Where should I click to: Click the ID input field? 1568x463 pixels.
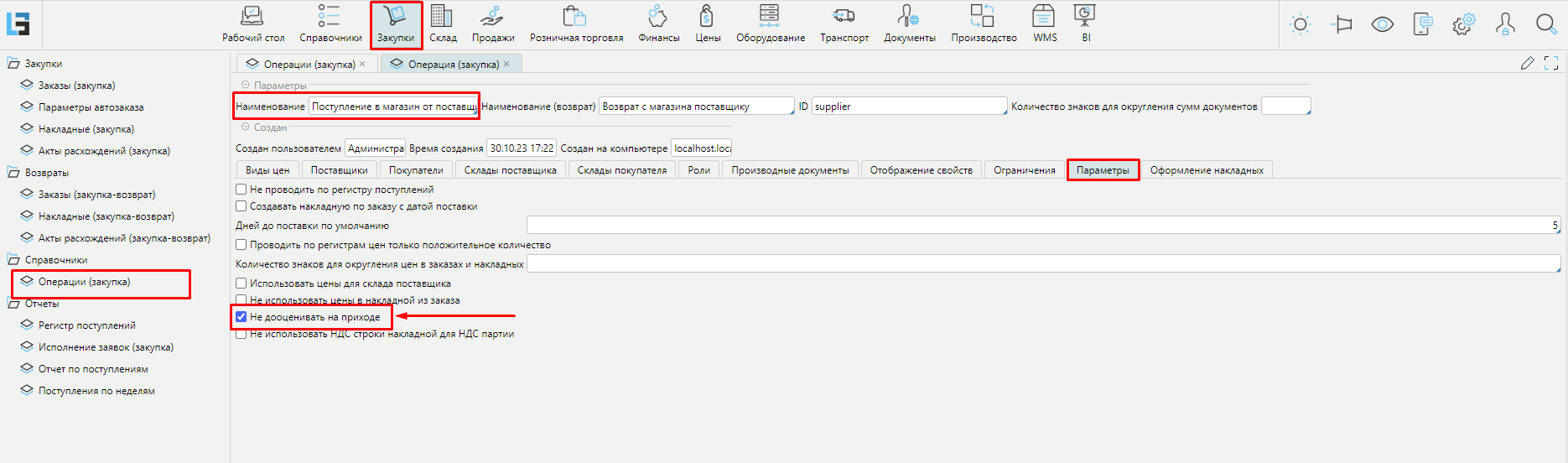point(908,107)
